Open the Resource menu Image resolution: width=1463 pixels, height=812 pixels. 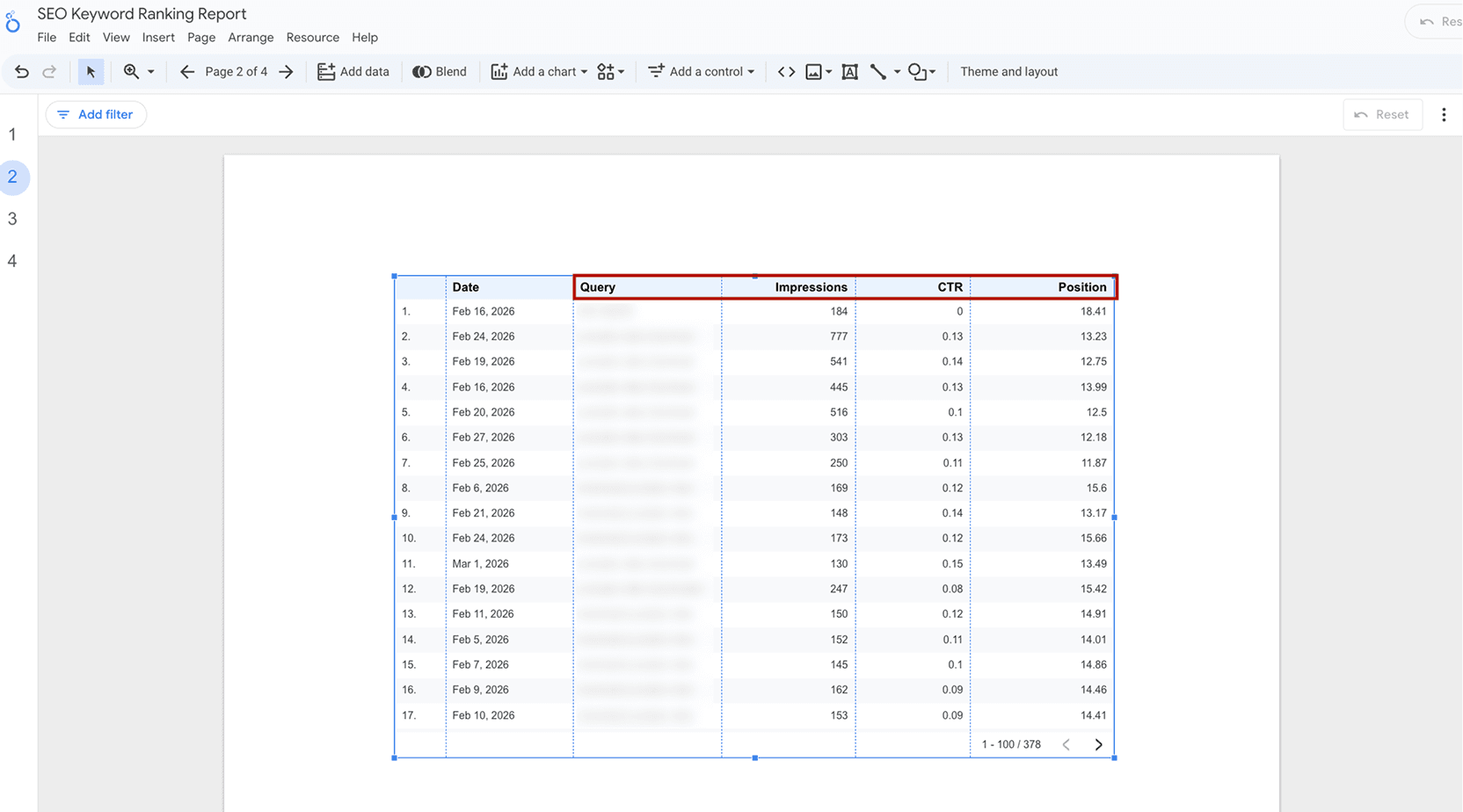pos(312,37)
